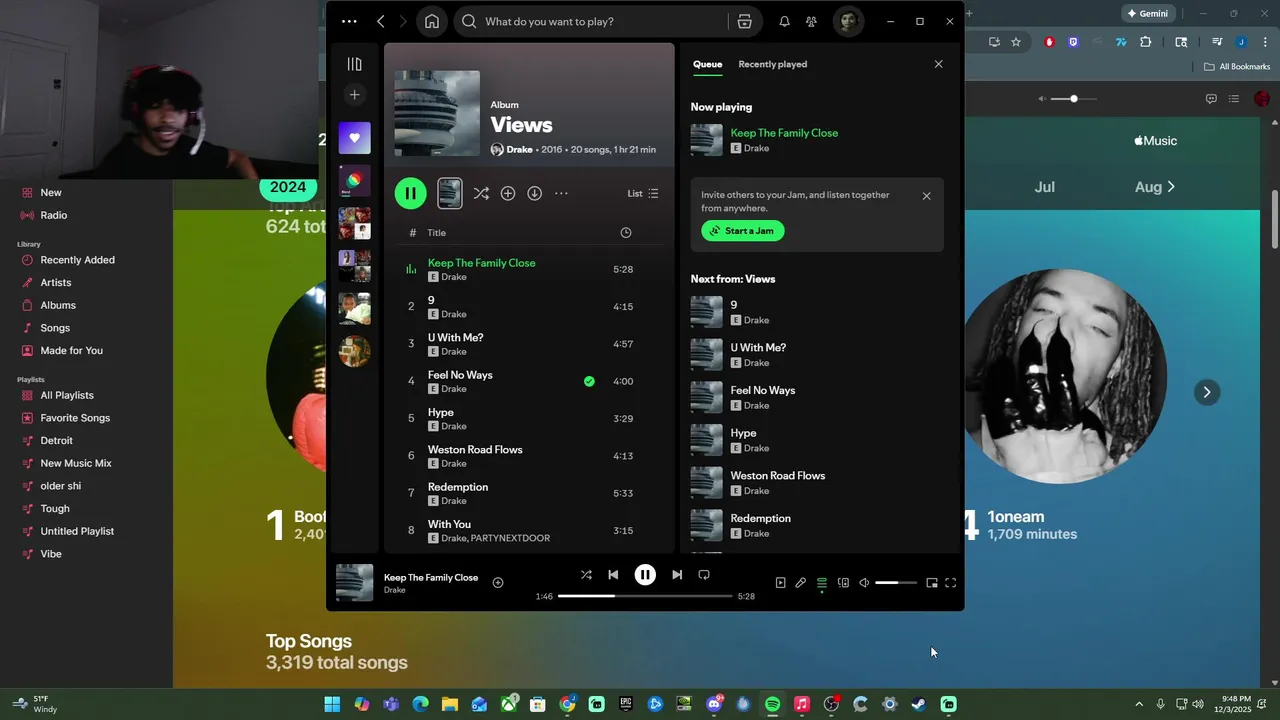This screenshot has width=1280, height=720.
Task: Adjust Apple Music volume slider
Action: [x=1074, y=99]
